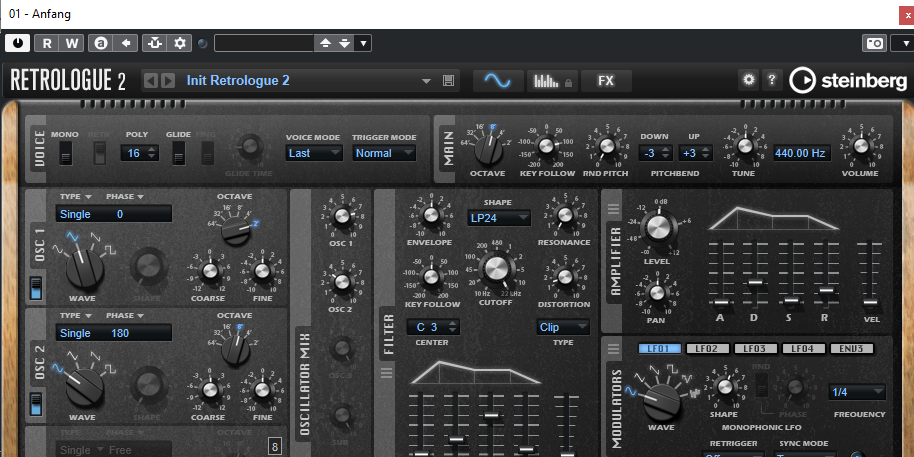Viewport: 914px width, 457px height.
Task: Save preset using the floppy disk icon
Action: tap(449, 80)
